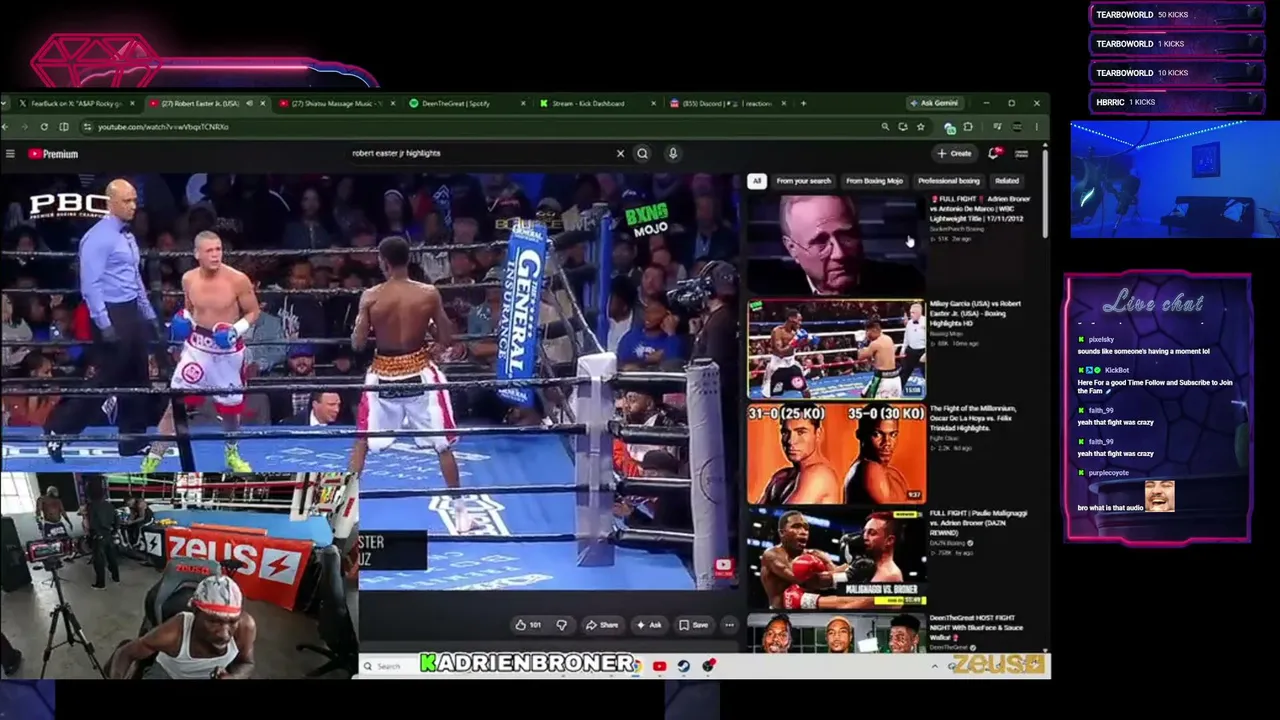This screenshot has width=1280, height=720.
Task: Open the YouTube Create menu
Action: click(x=955, y=154)
